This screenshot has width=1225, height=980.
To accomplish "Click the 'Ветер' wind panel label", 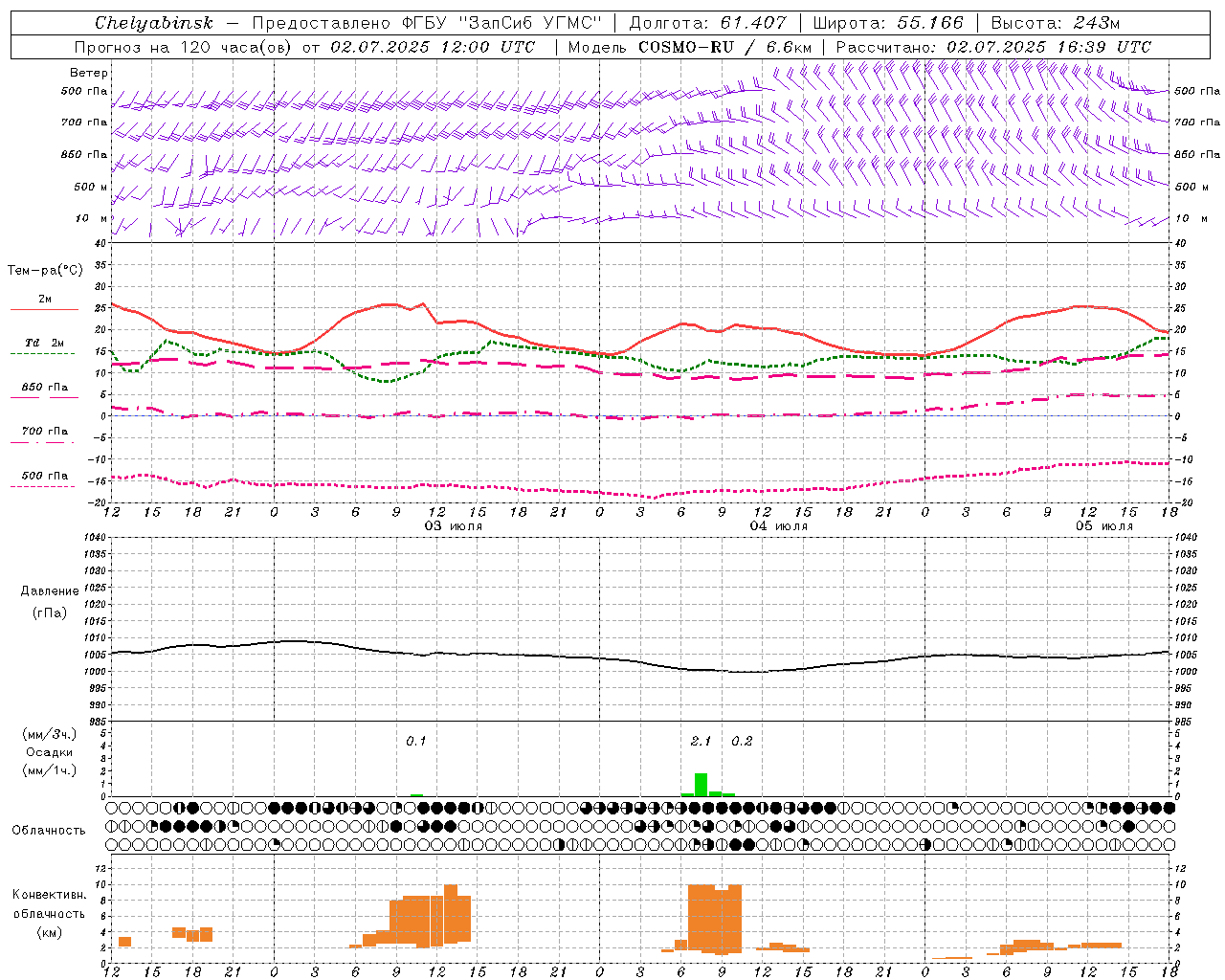I will (x=89, y=73).
